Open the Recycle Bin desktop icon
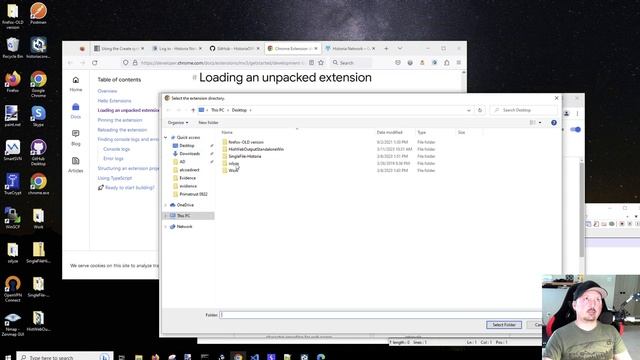This screenshot has width=640, height=360. pyautogui.click(x=13, y=47)
